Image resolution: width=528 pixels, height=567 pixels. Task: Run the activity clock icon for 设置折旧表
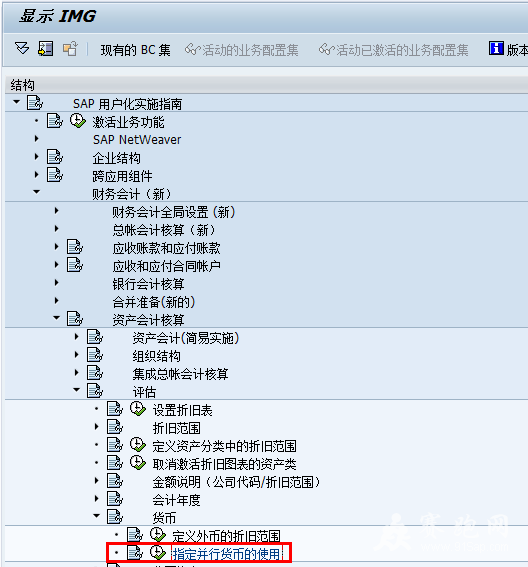pos(138,409)
